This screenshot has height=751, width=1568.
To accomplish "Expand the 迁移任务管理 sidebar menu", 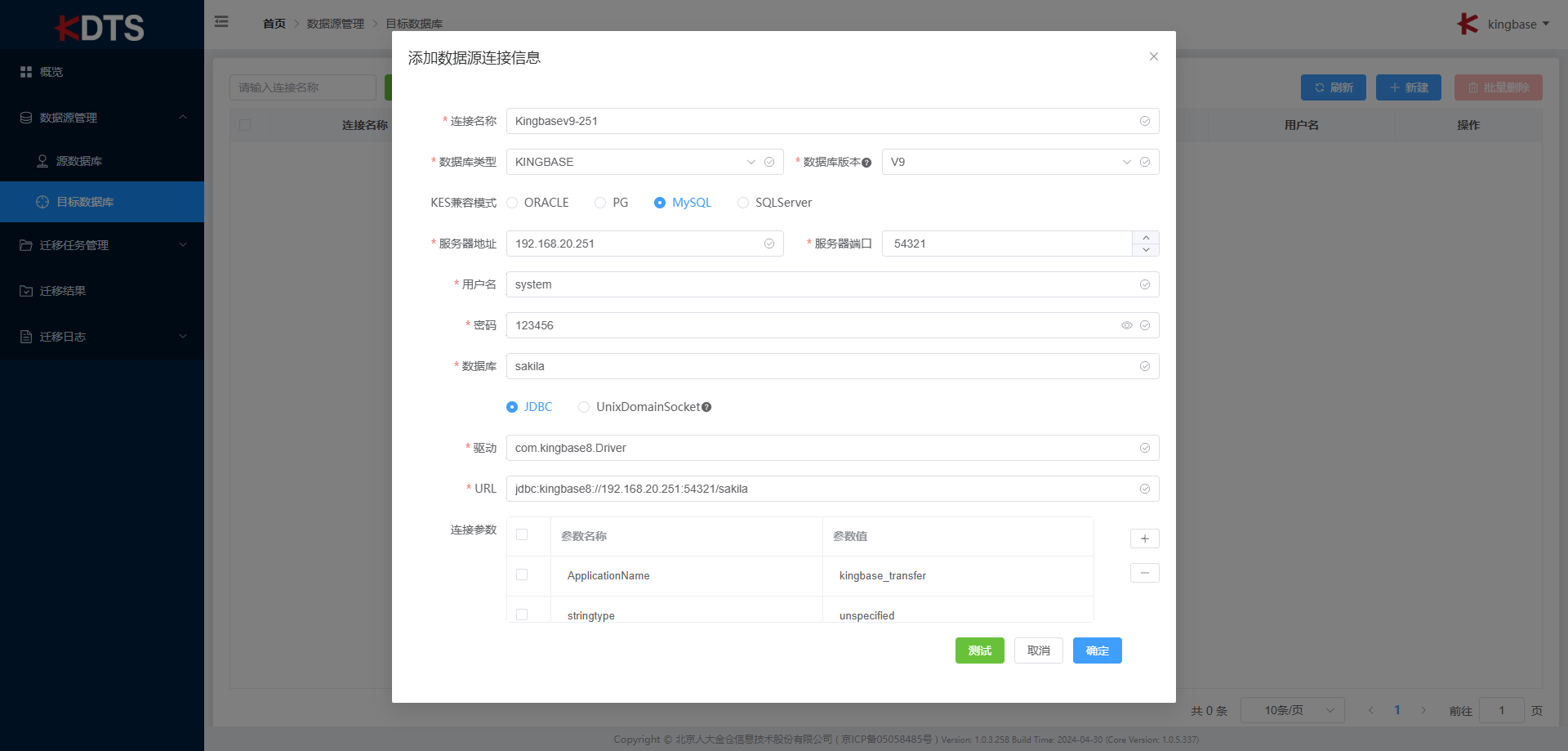I will pos(102,245).
